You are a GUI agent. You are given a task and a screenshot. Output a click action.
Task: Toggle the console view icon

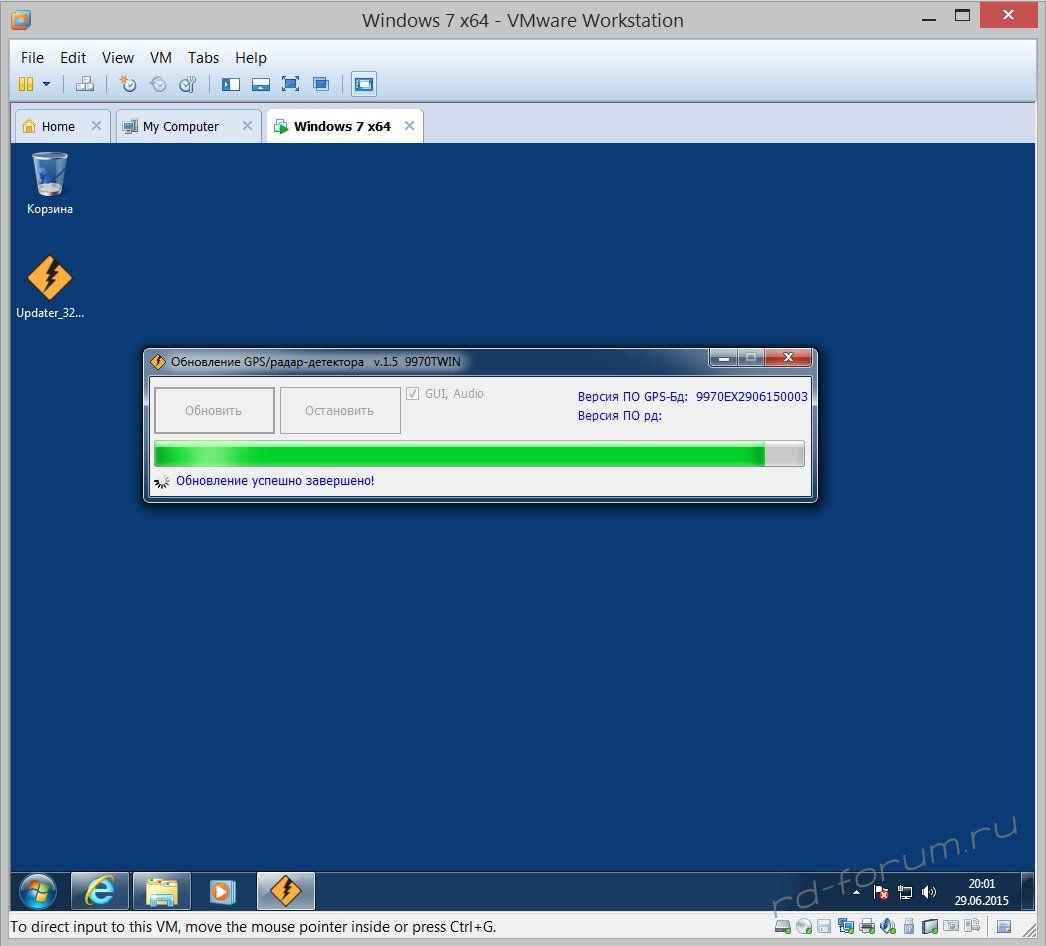pyautogui.click(x=364, y=84)
